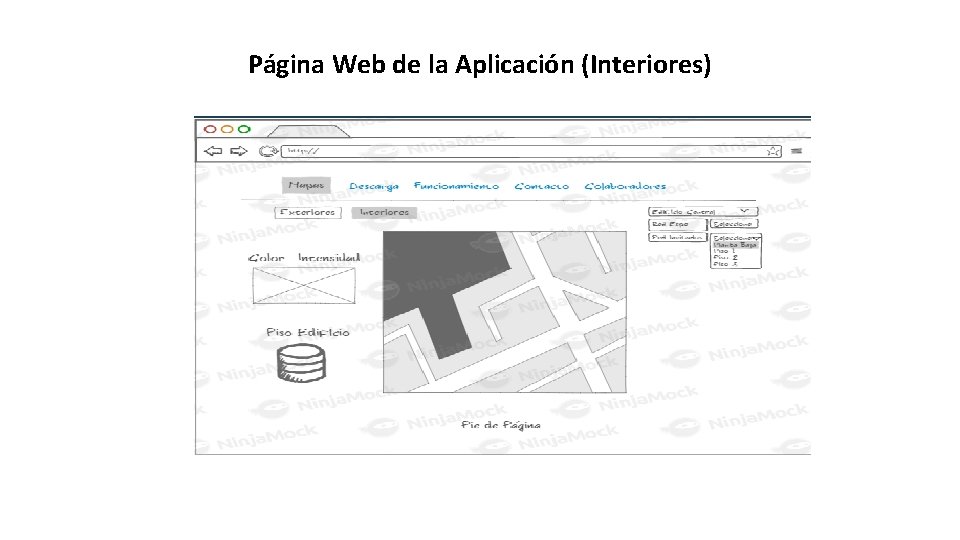Open the Contacto link

[541, 186]
